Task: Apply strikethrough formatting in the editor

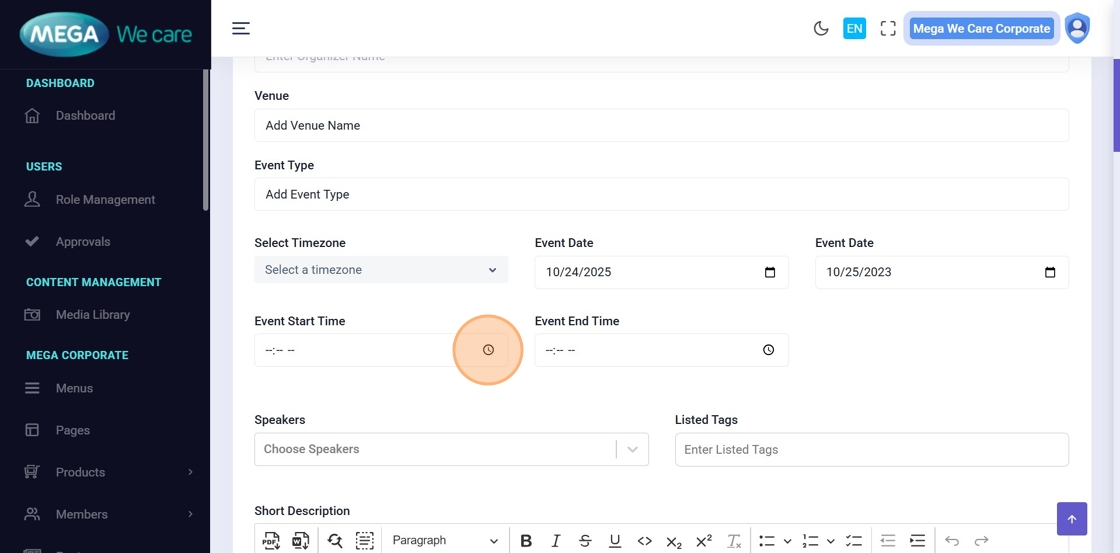Action: coord(585,541)
